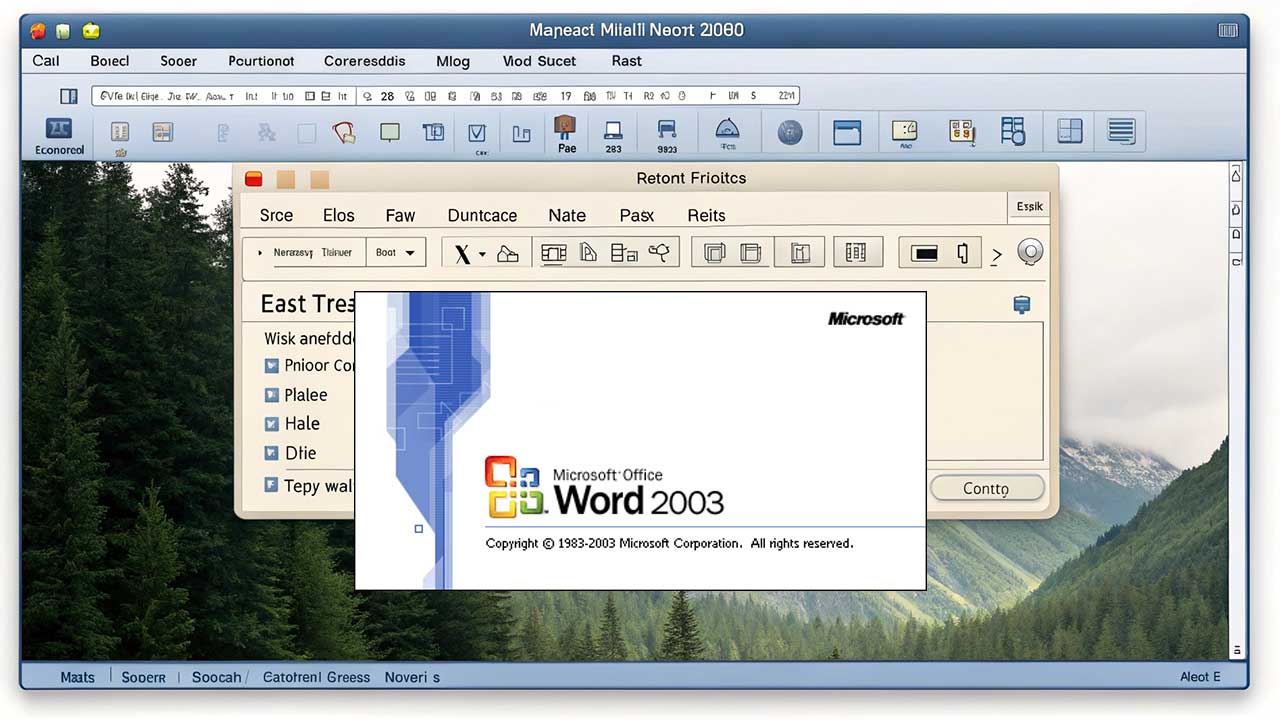This screenshot has width=1280, height=720.
Task: Open the Reits menu in the dialog
Action: [706, 215]
